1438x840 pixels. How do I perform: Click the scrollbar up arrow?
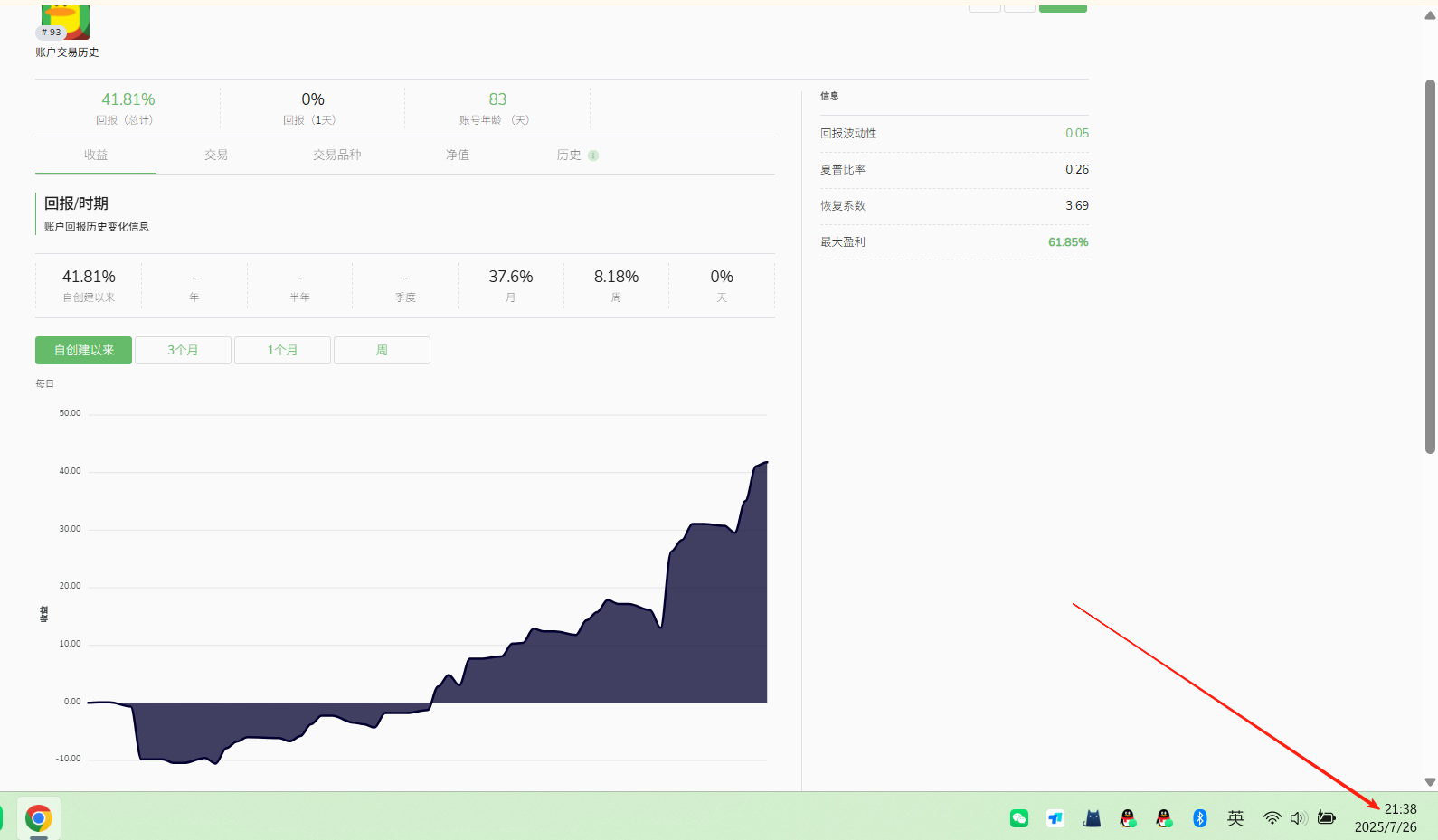1430,15
